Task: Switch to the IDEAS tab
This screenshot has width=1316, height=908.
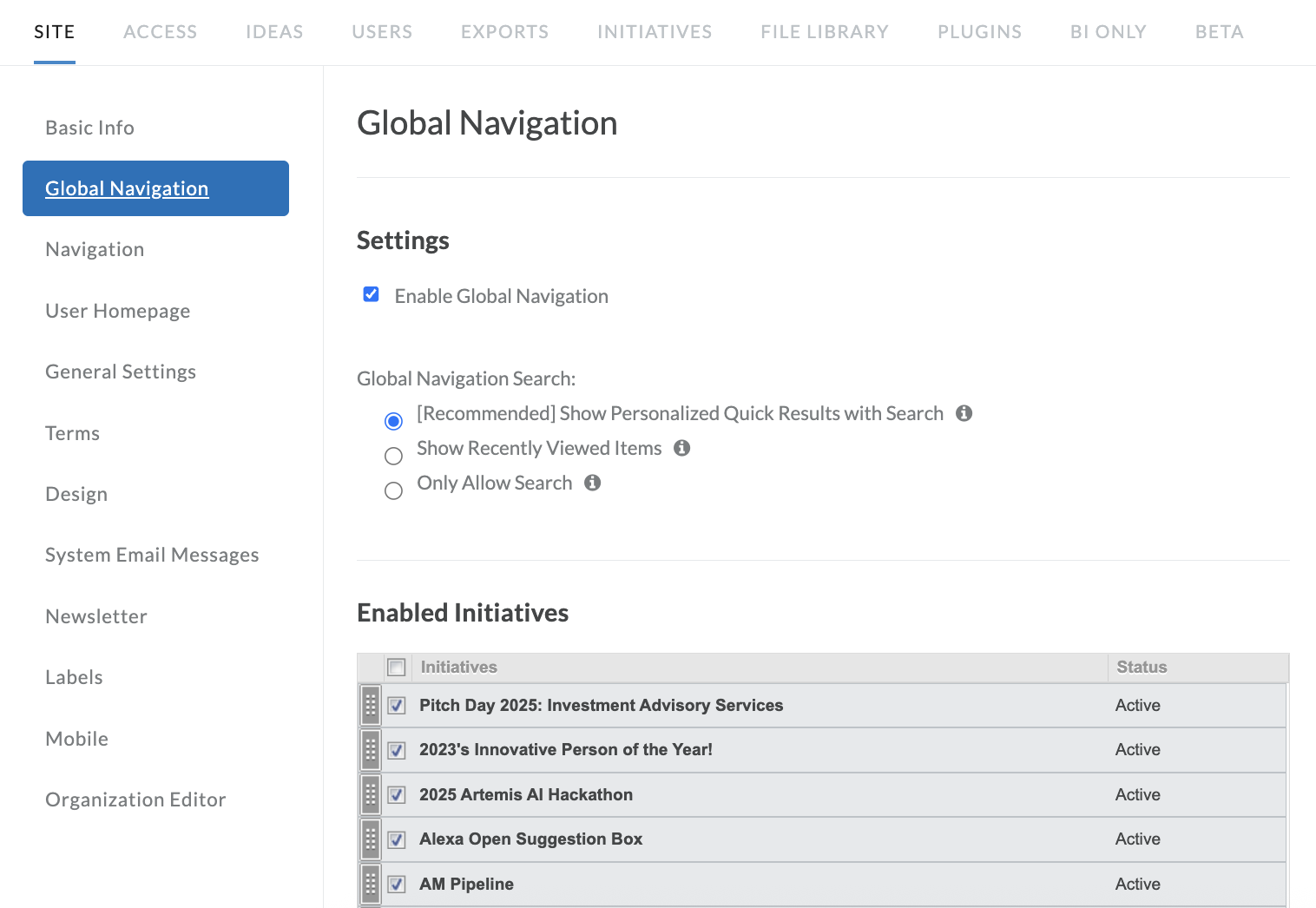Action: [274, 32]
